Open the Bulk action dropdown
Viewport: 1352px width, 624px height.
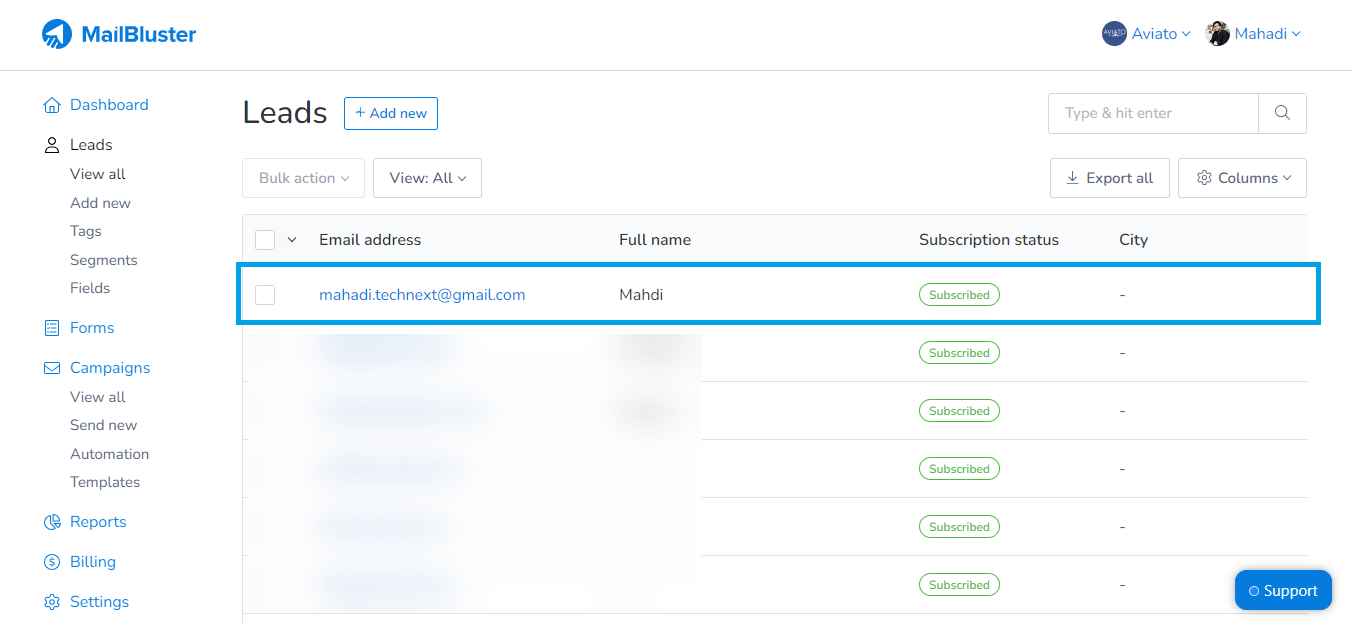pos(303,178)
